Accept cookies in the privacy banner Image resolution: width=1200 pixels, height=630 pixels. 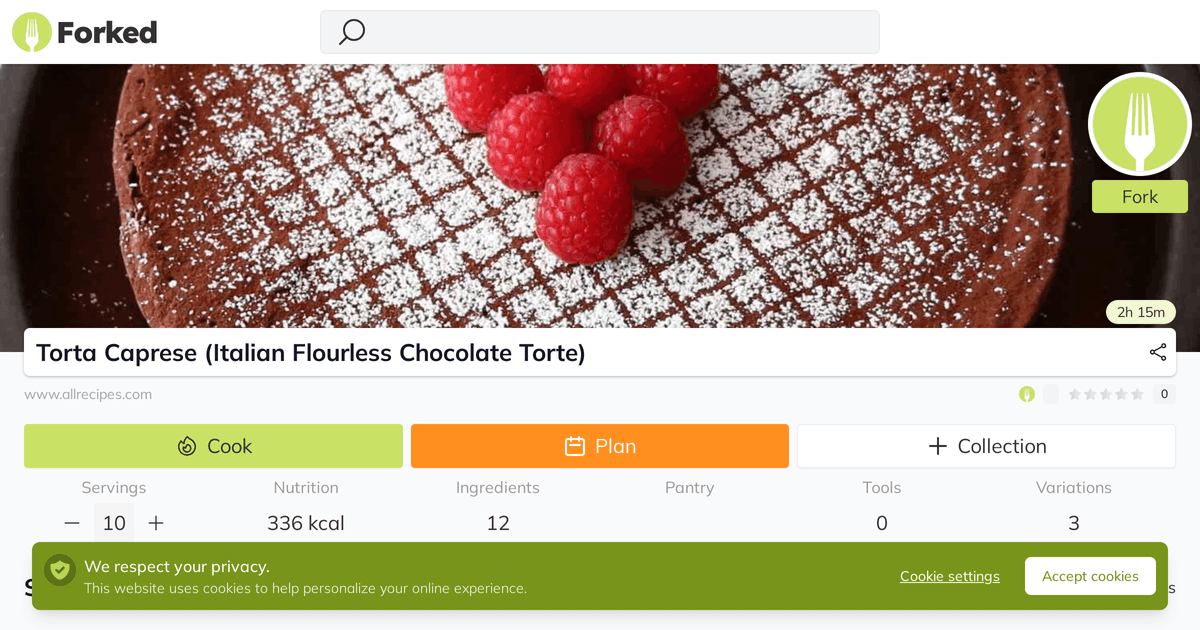pos(1090,576)
